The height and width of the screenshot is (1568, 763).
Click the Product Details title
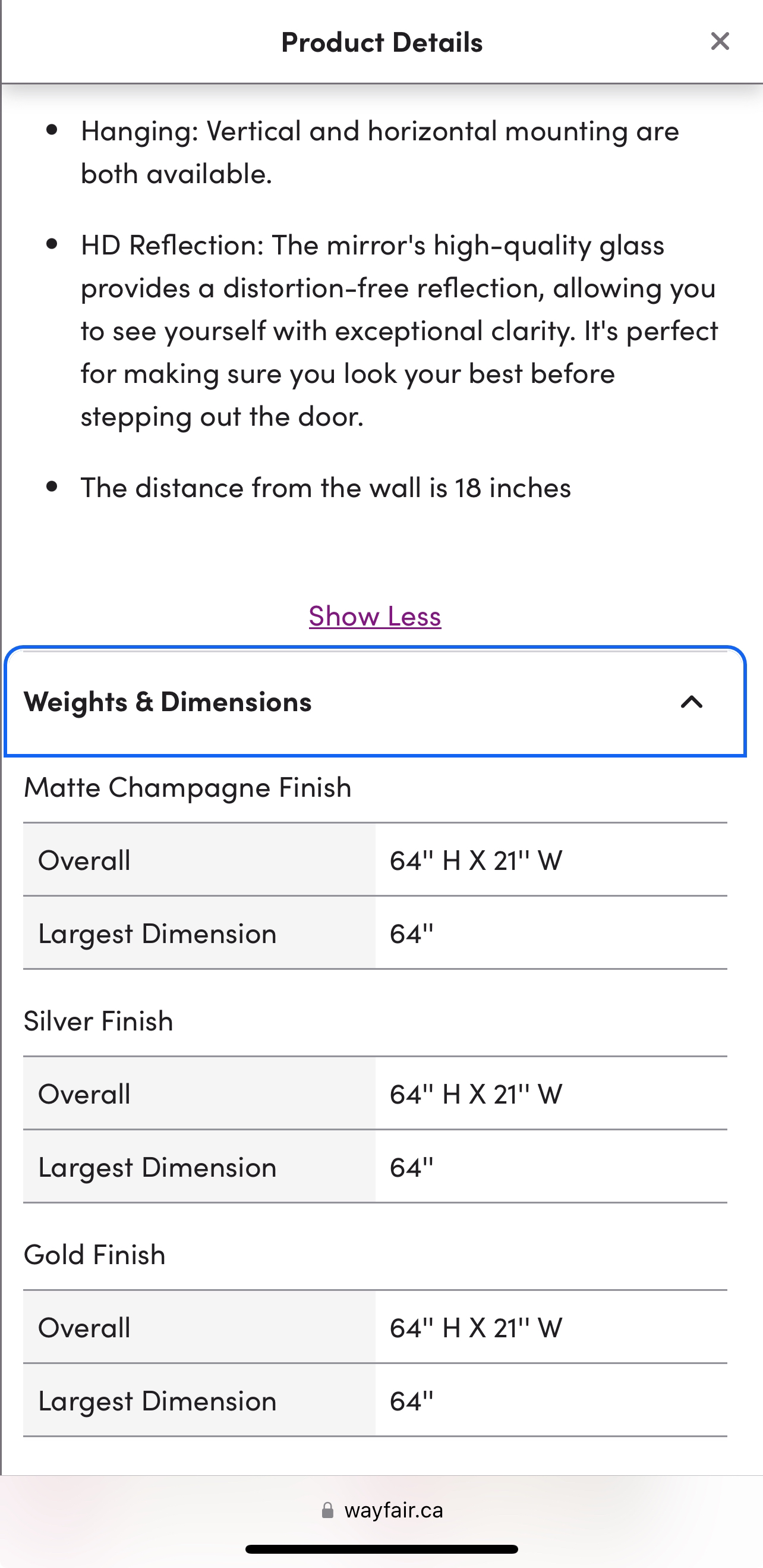(381, 42)
